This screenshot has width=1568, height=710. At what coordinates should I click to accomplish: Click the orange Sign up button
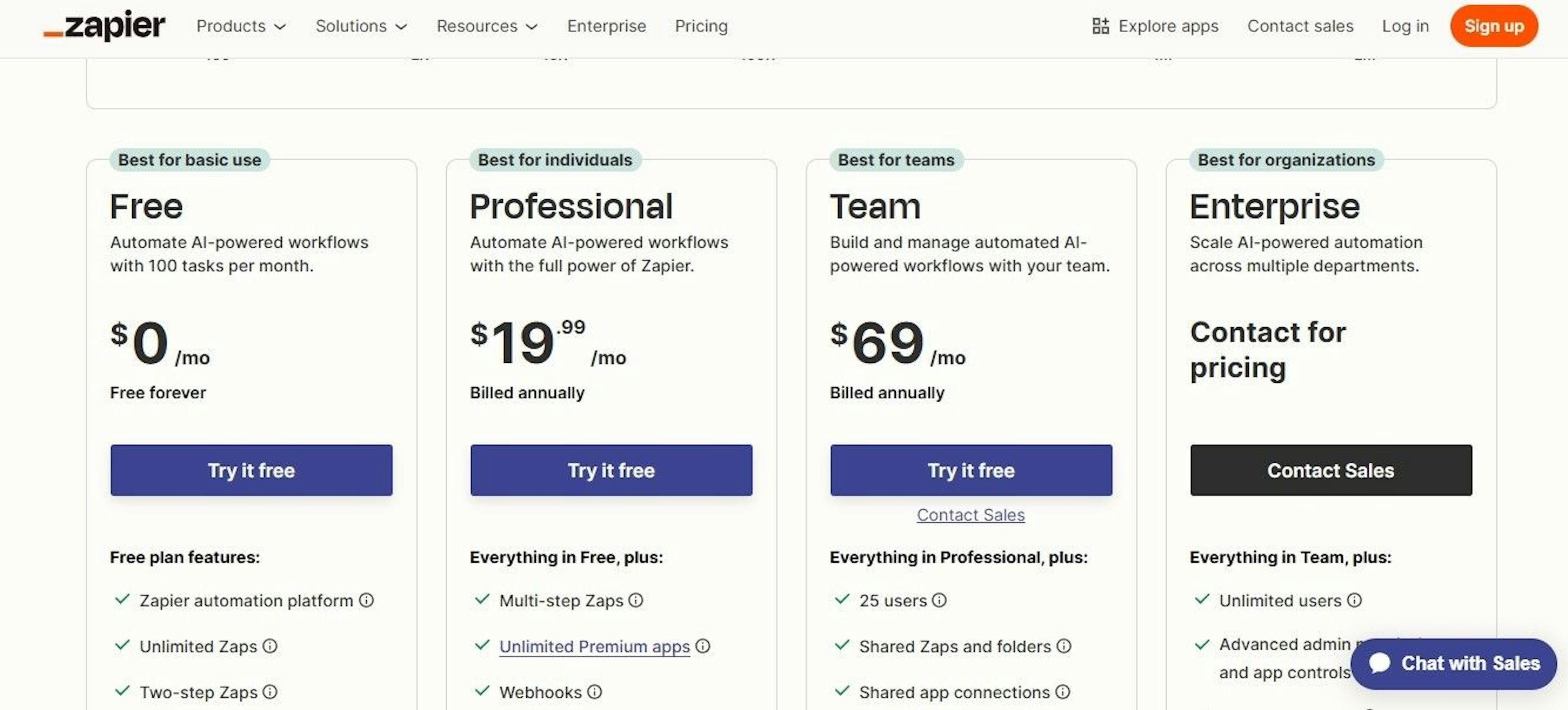[x=1494, y=26]
